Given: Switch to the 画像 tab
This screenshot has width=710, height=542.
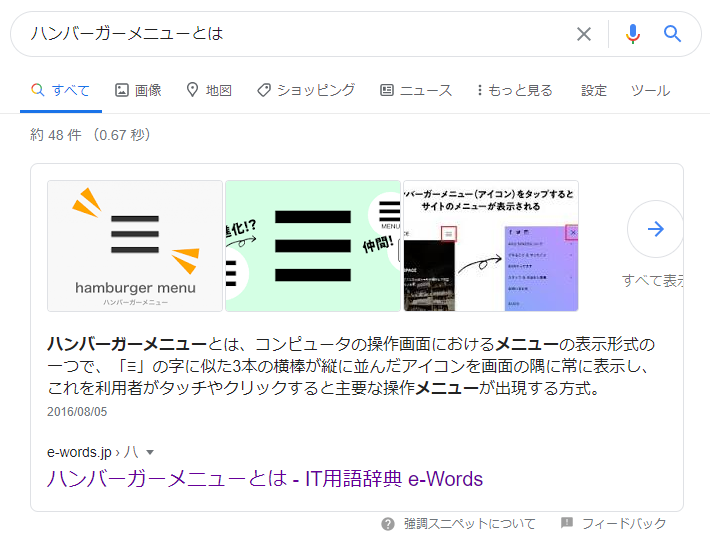Looking at the screenshot, I should coord(138,90).
